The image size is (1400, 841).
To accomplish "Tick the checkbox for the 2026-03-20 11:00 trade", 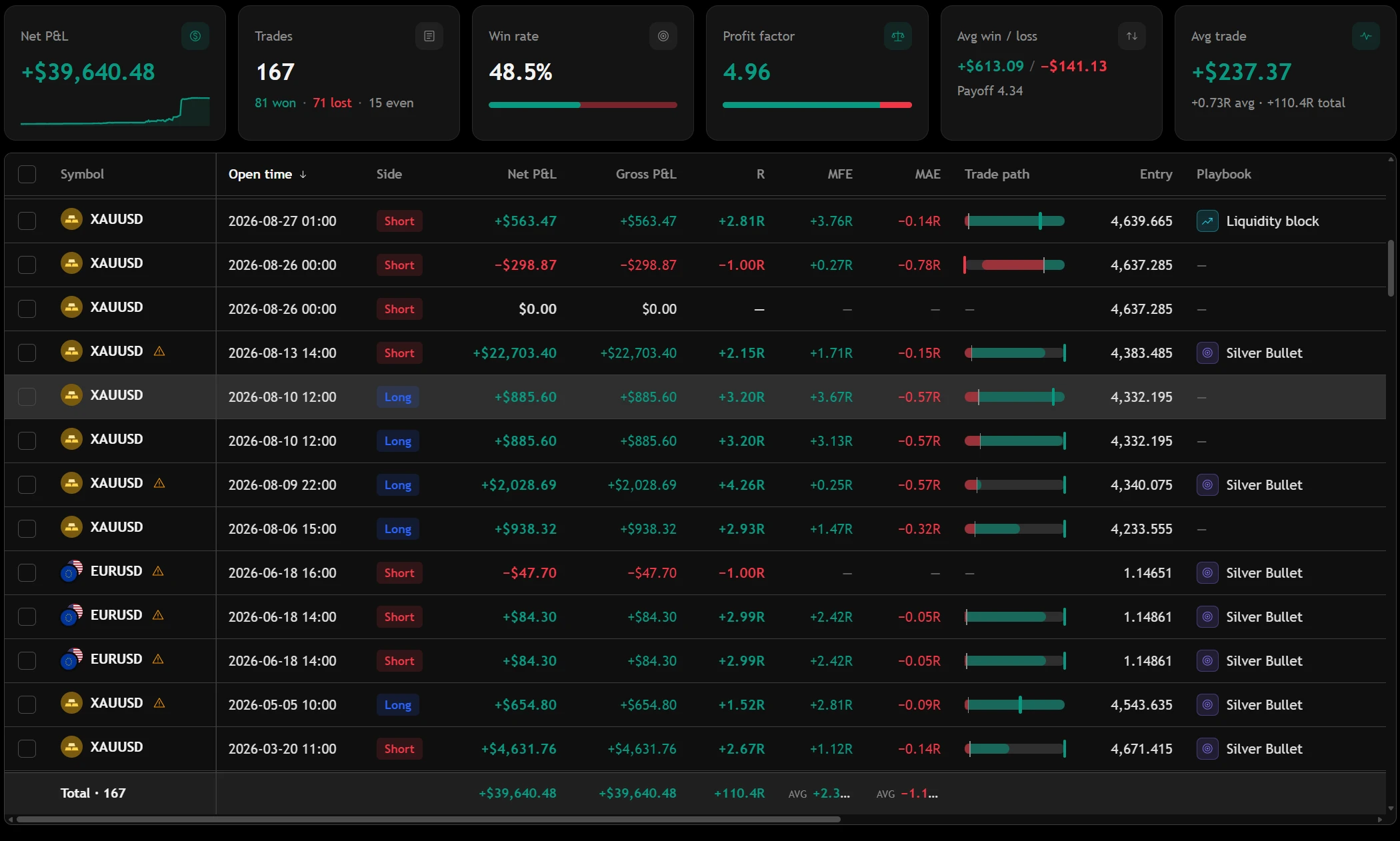I will tap(27, 748).
